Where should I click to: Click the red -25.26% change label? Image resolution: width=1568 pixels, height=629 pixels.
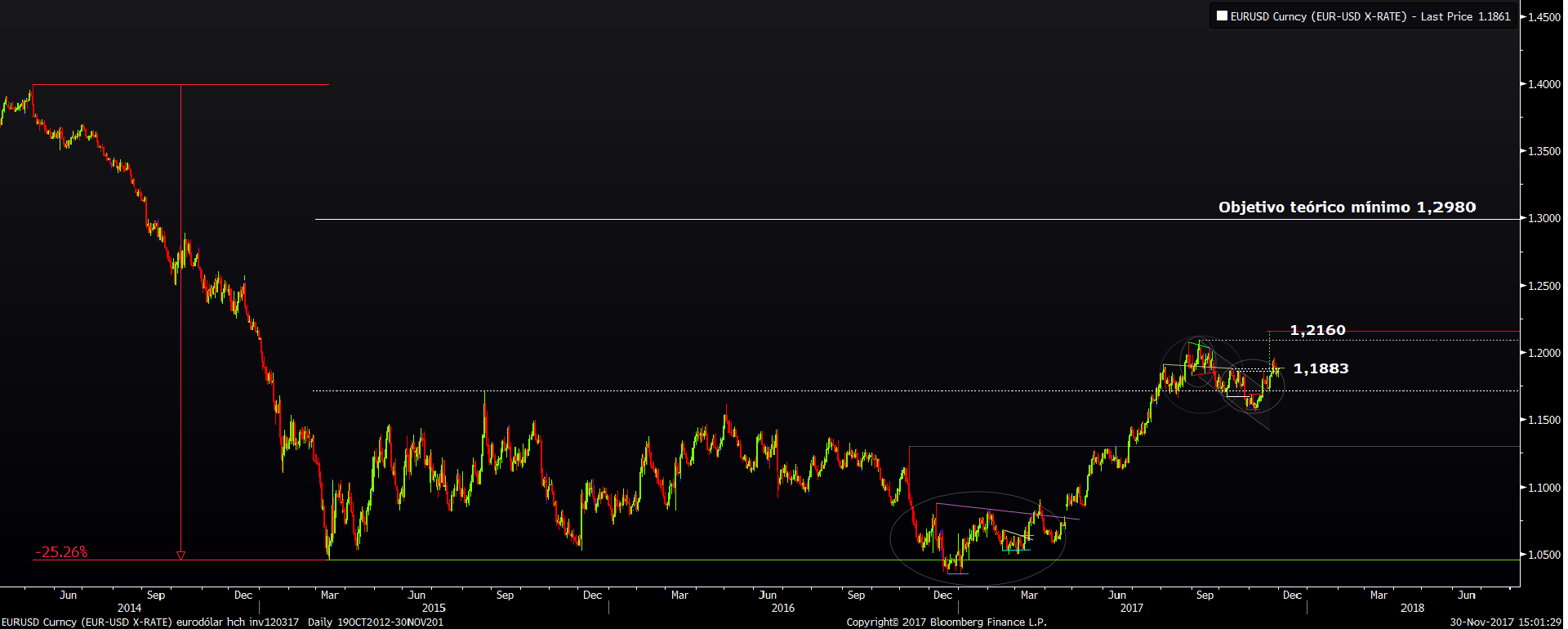(x=61, y=552)
